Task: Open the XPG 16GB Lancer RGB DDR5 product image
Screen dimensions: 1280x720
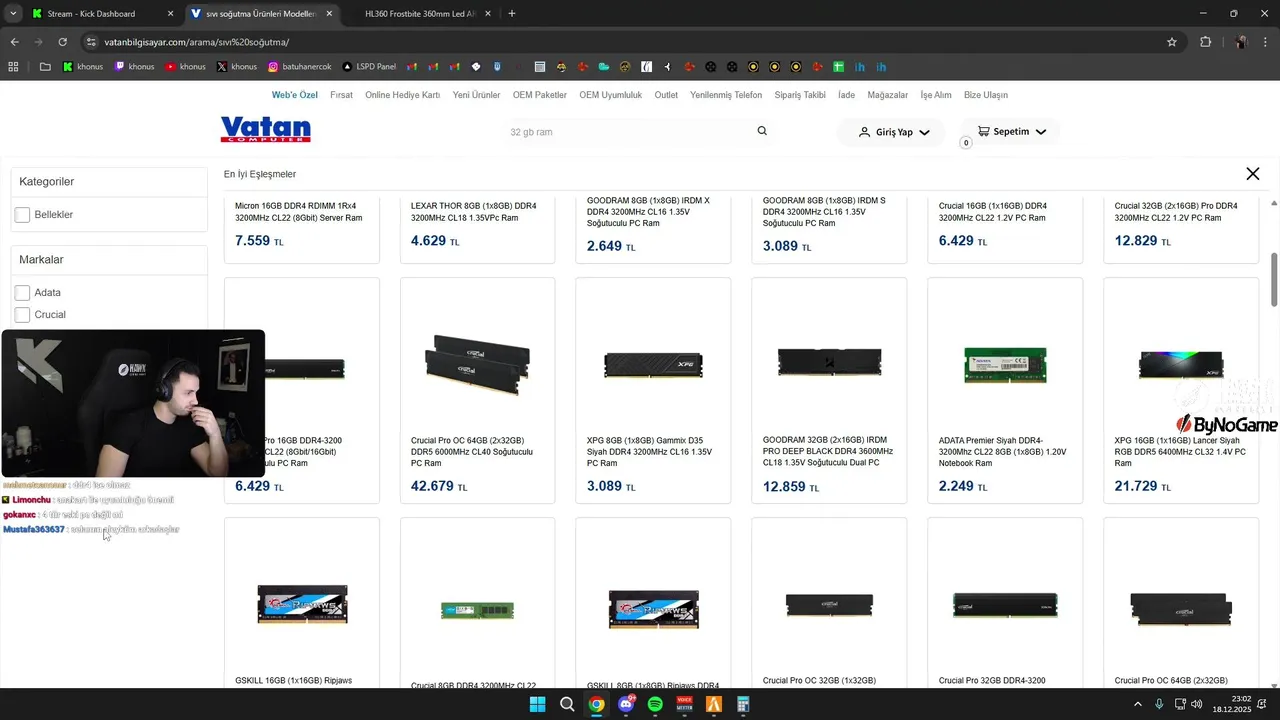Action: [1181, 365]
